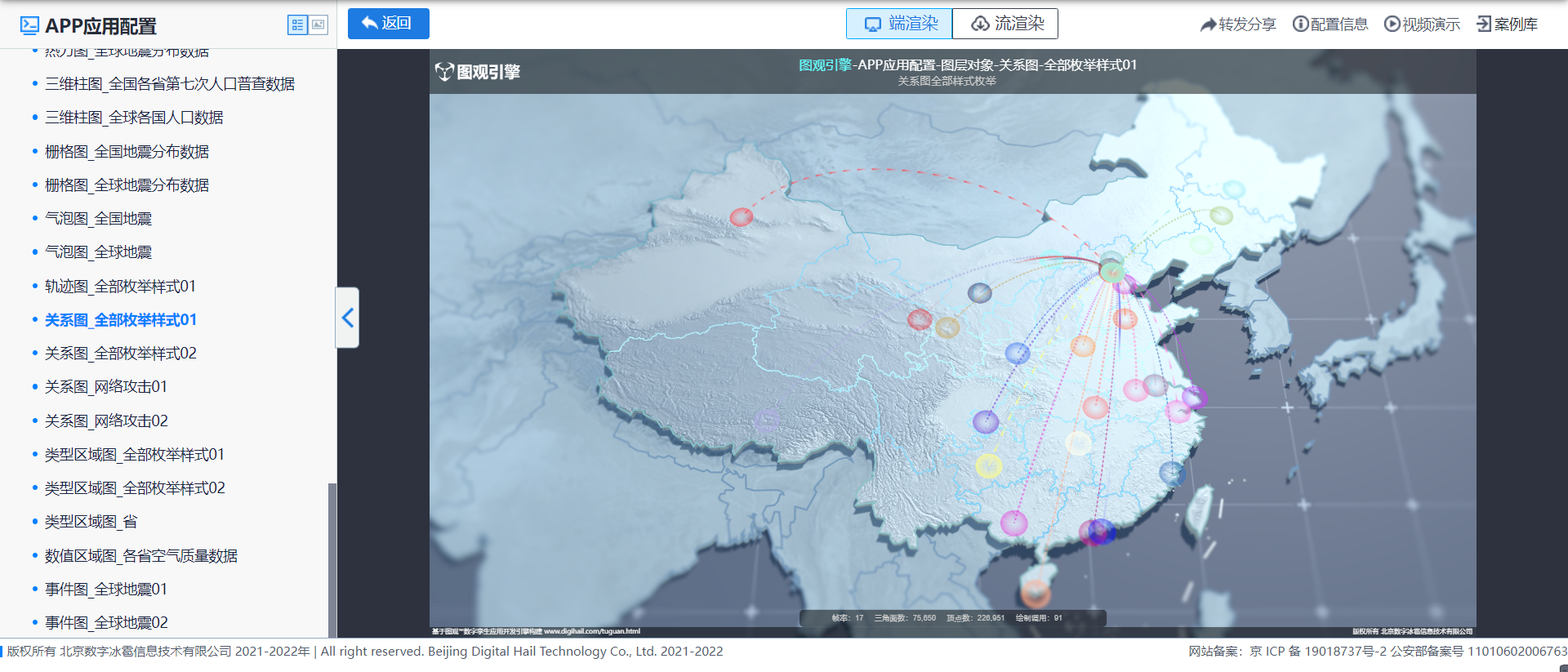The width and height of the screenshot is (1568, 672).
Task: Open 配置信息 via its info icon
Action: click(1300, 24)
